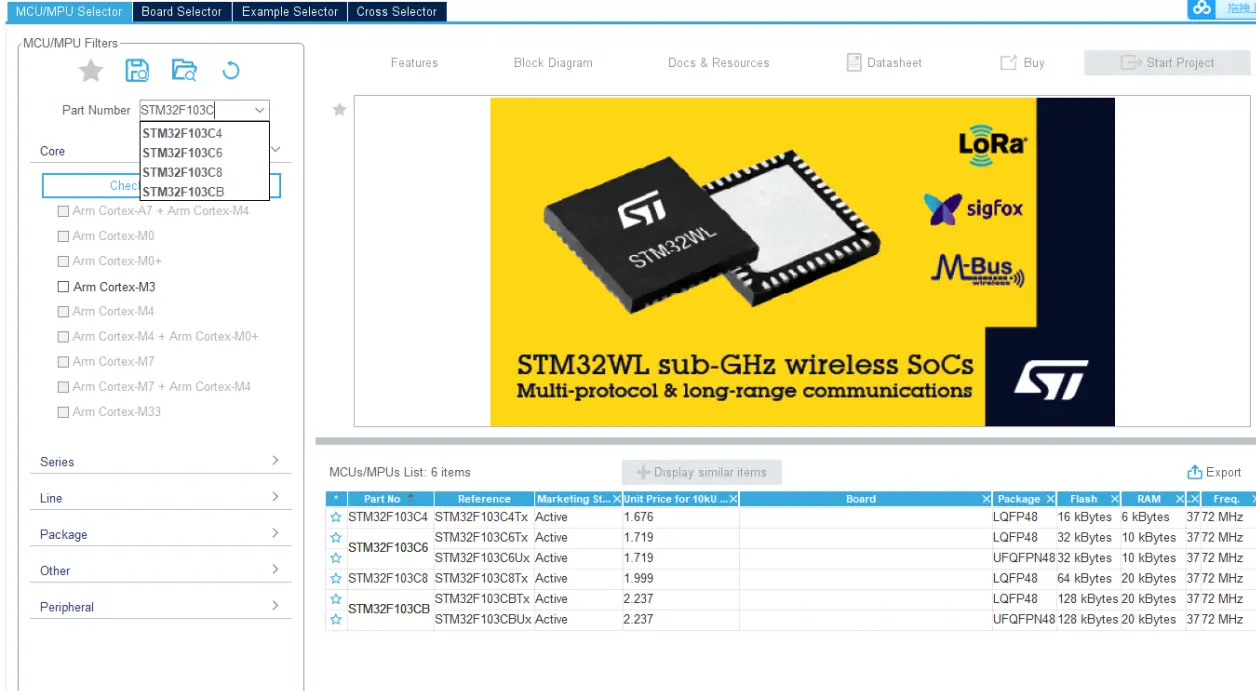
Task: Toggle Arm Cortex-A7 + Arm Cortex-M4 checkbox
Action: click(x=63, y=211)
